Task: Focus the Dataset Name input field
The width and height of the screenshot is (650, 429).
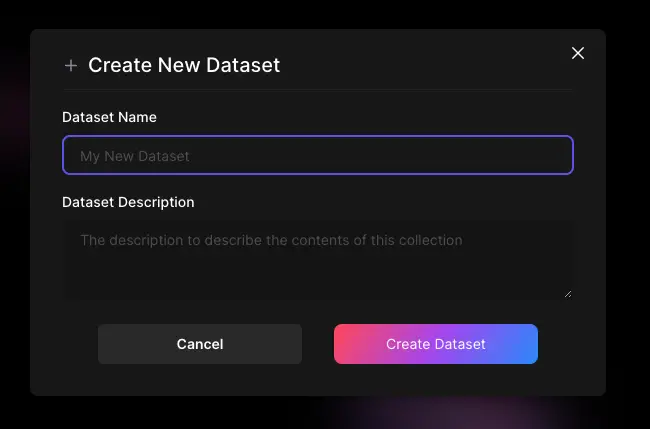Action: tap(318, 155)
